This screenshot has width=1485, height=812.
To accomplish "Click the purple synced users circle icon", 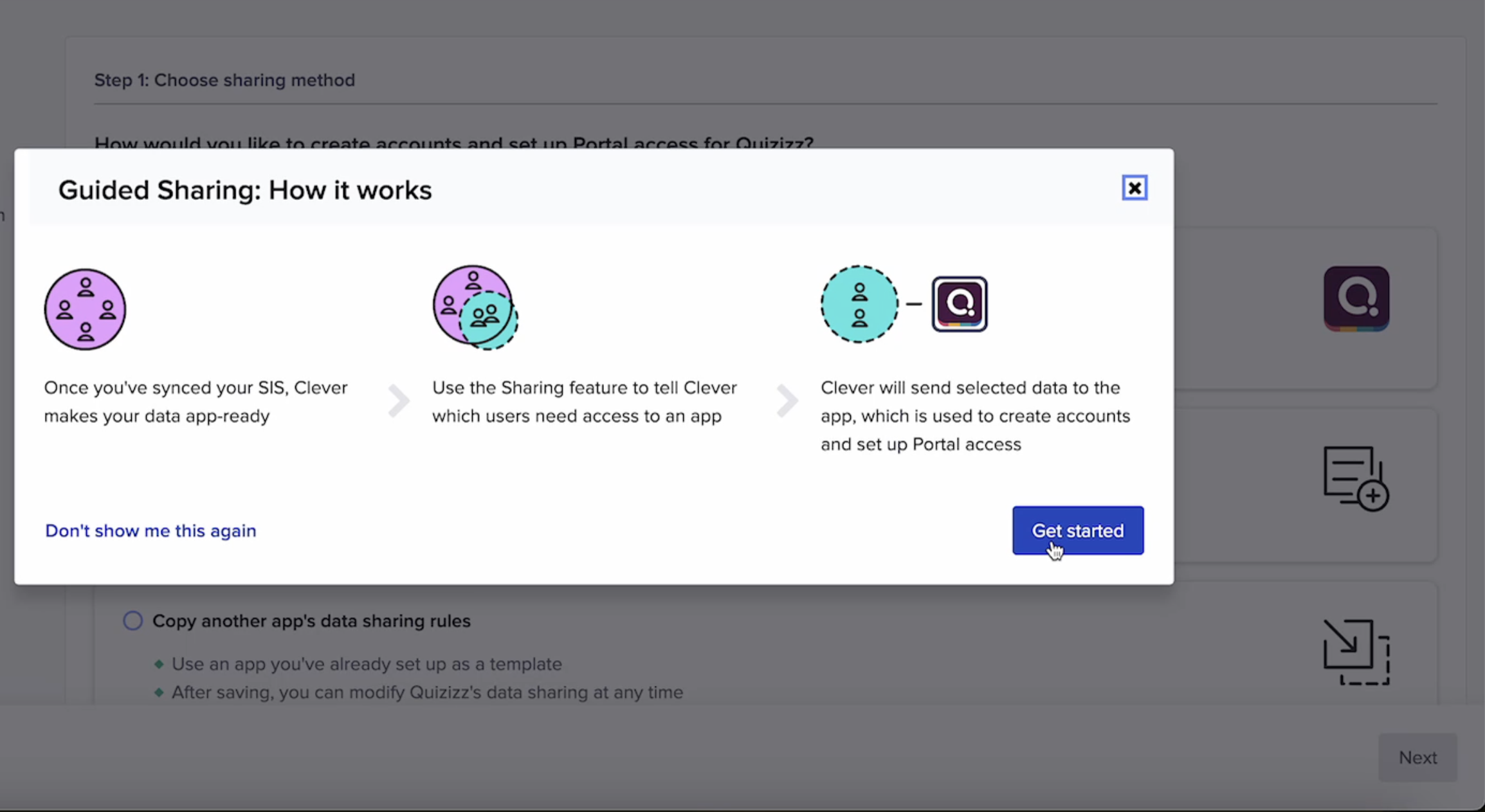I will coord(85,309).
